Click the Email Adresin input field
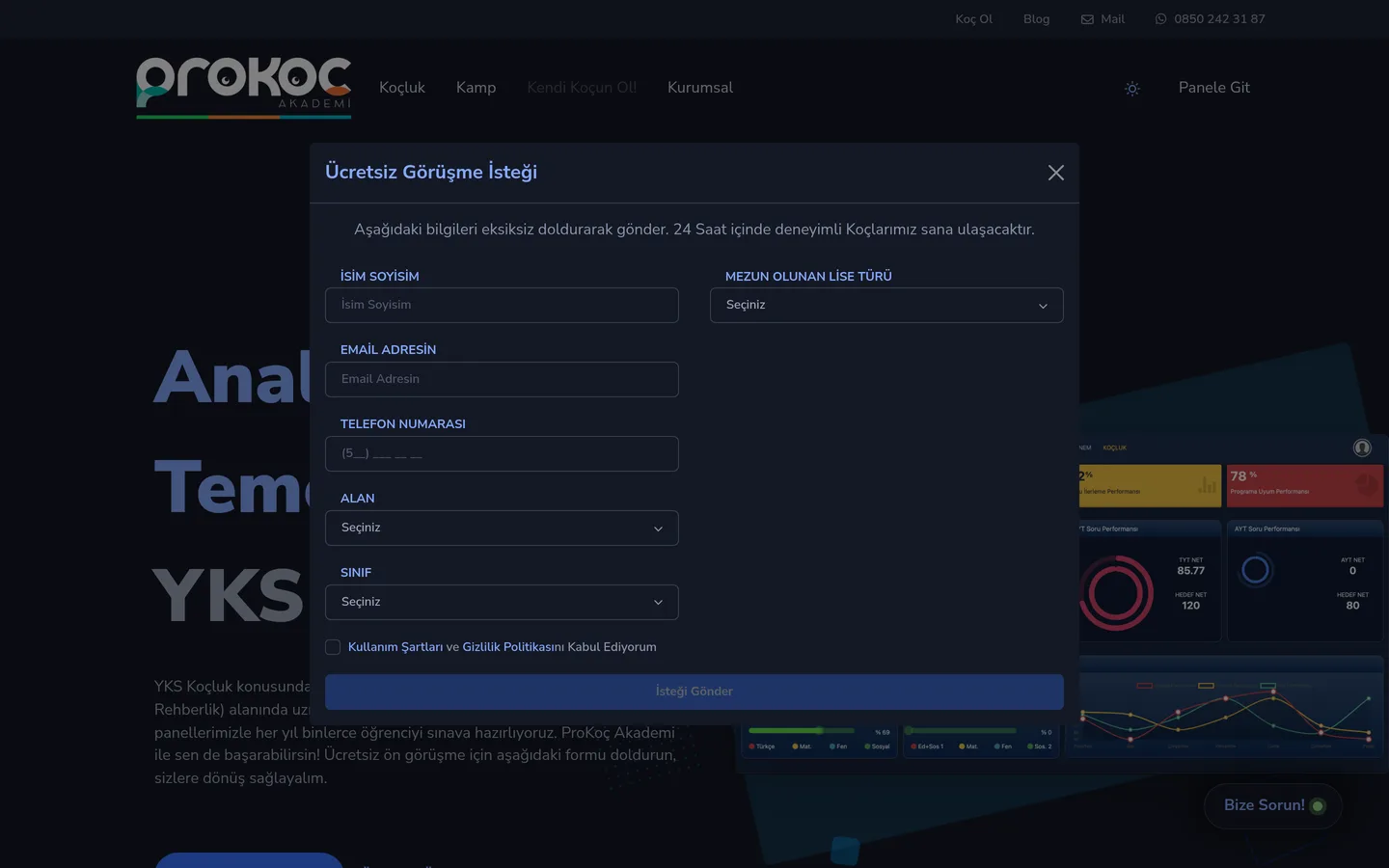 point(502,379)
